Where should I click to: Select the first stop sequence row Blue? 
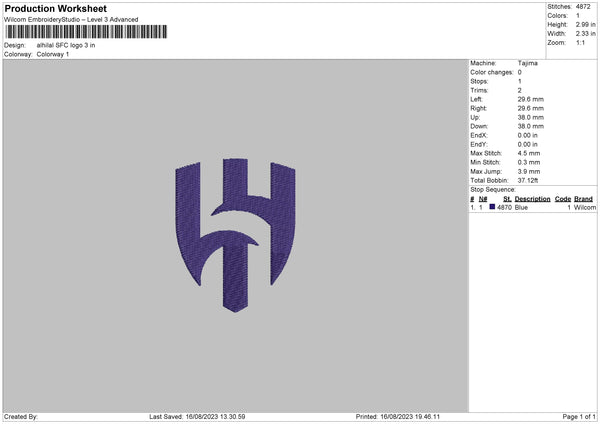click(521, 208)
